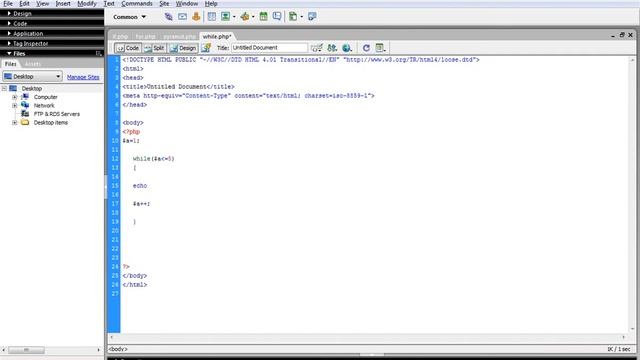Screen dimensions: 640x360
Task: Open the Text menu
Action: pos(109,4)
